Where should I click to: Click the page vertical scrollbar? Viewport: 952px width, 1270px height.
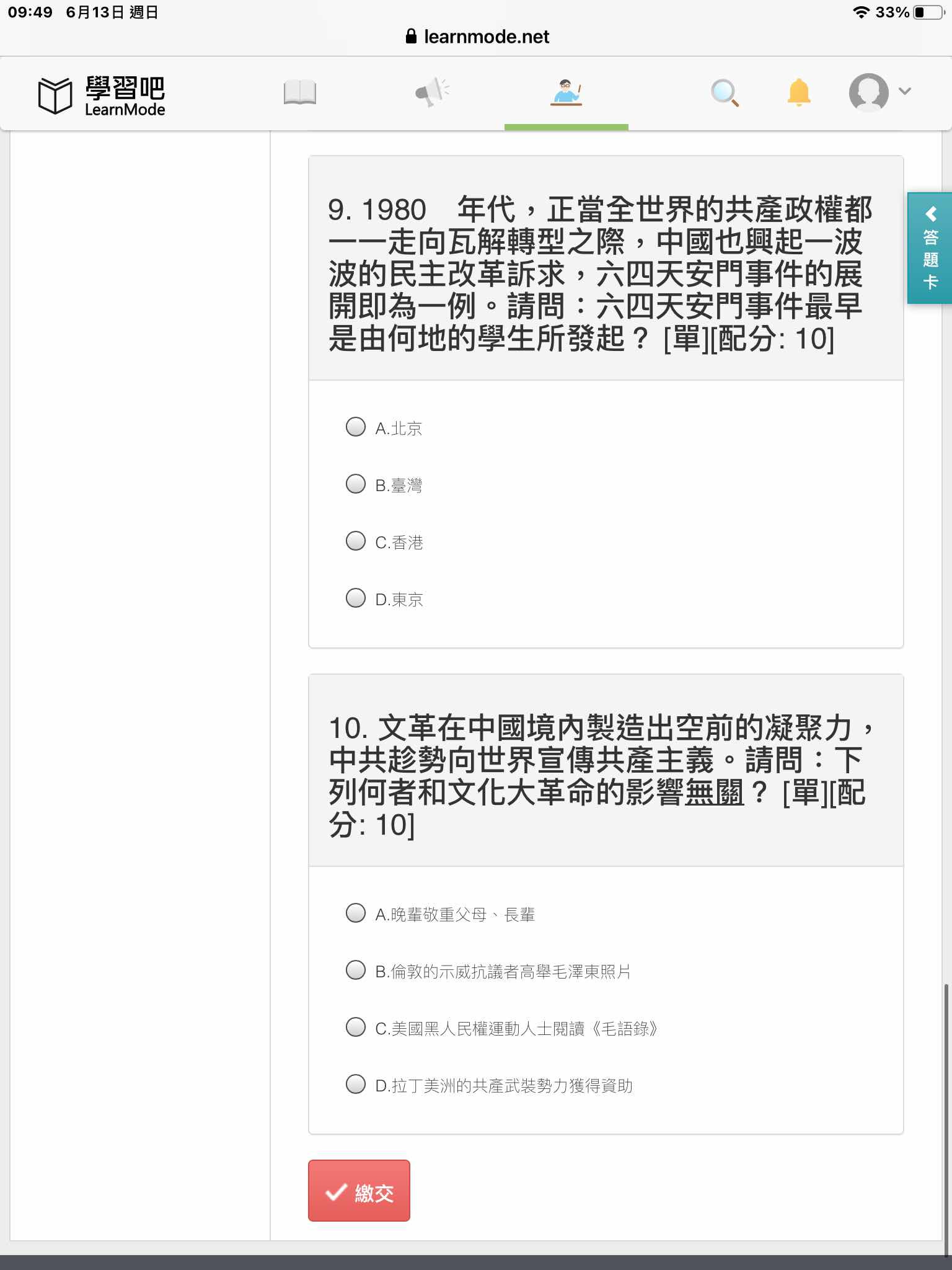pyautogui.click(x=946, y=1116)
